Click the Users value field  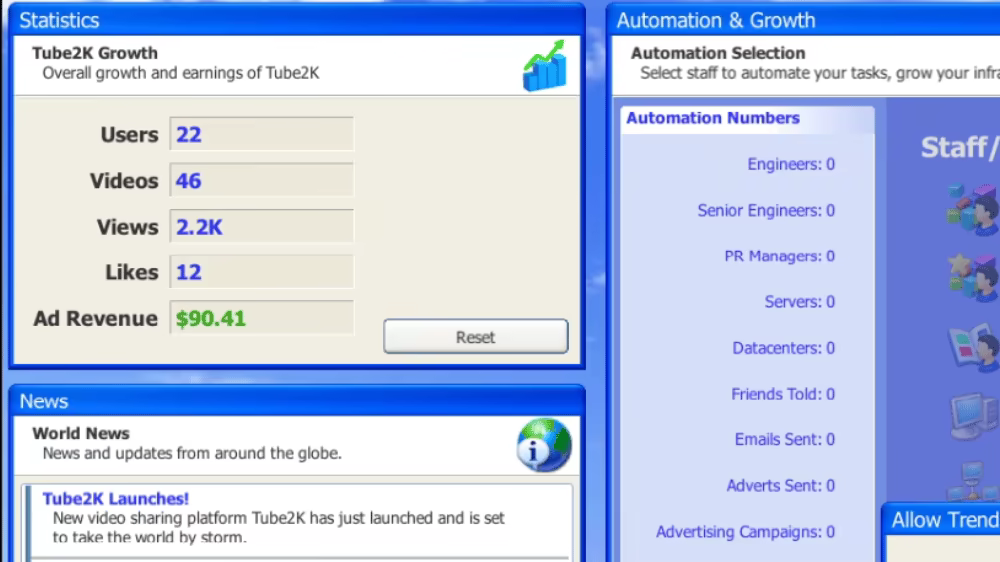[x=261, y=134]
